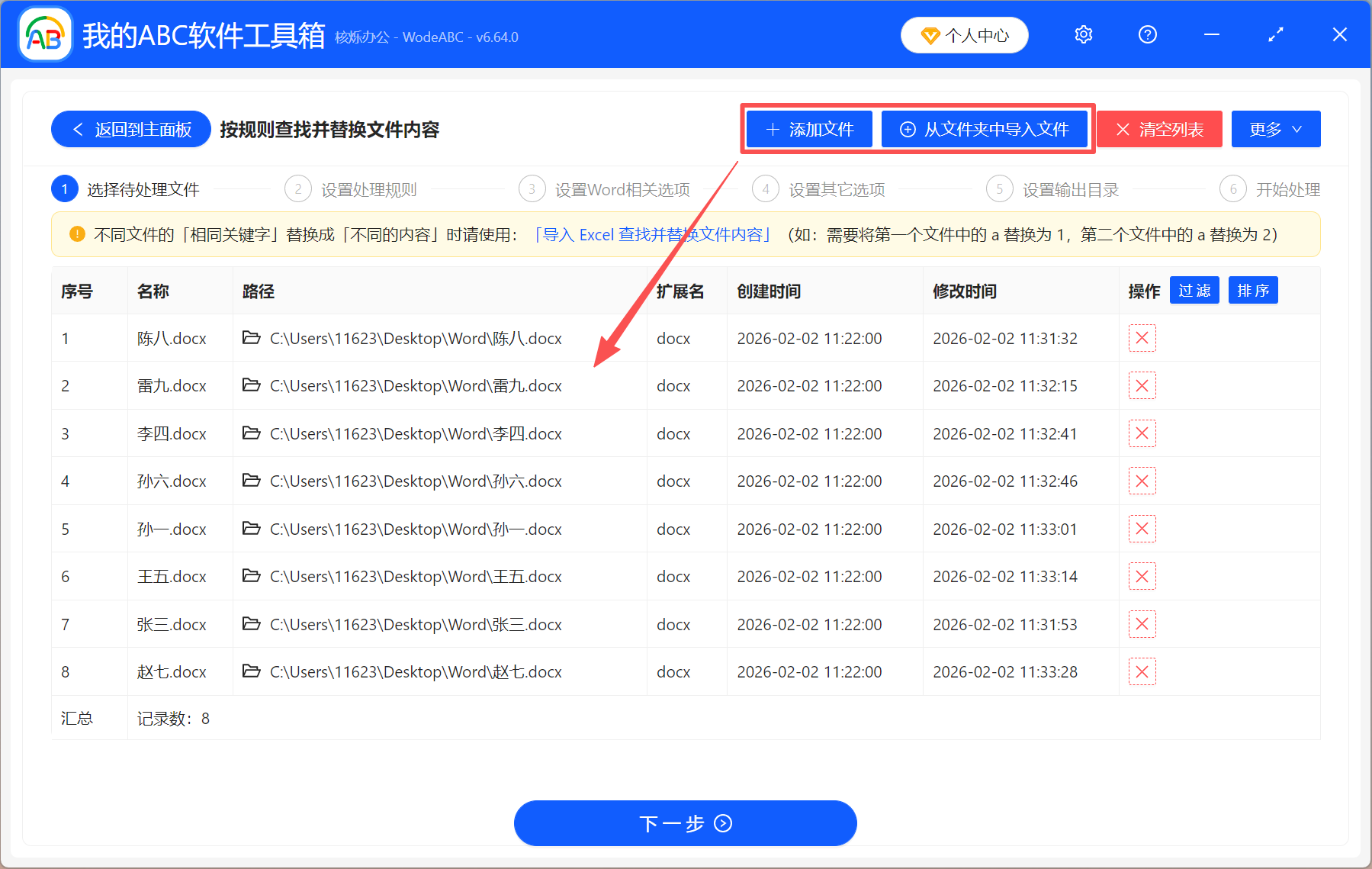
Task: Click 清空列表 to clear the list
Action: coord(1158,129)
